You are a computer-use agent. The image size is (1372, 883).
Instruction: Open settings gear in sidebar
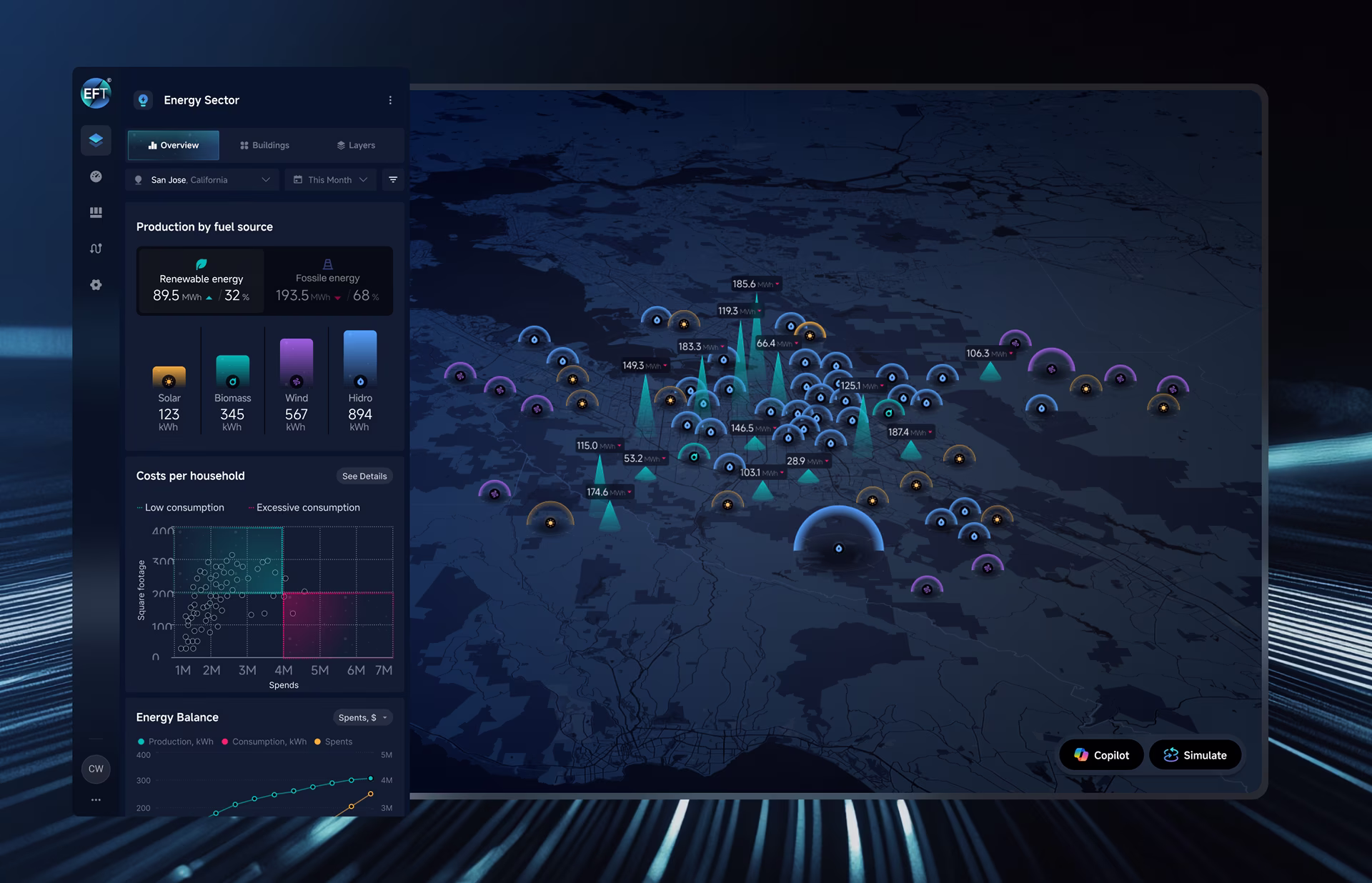click(x=96, y=284)
